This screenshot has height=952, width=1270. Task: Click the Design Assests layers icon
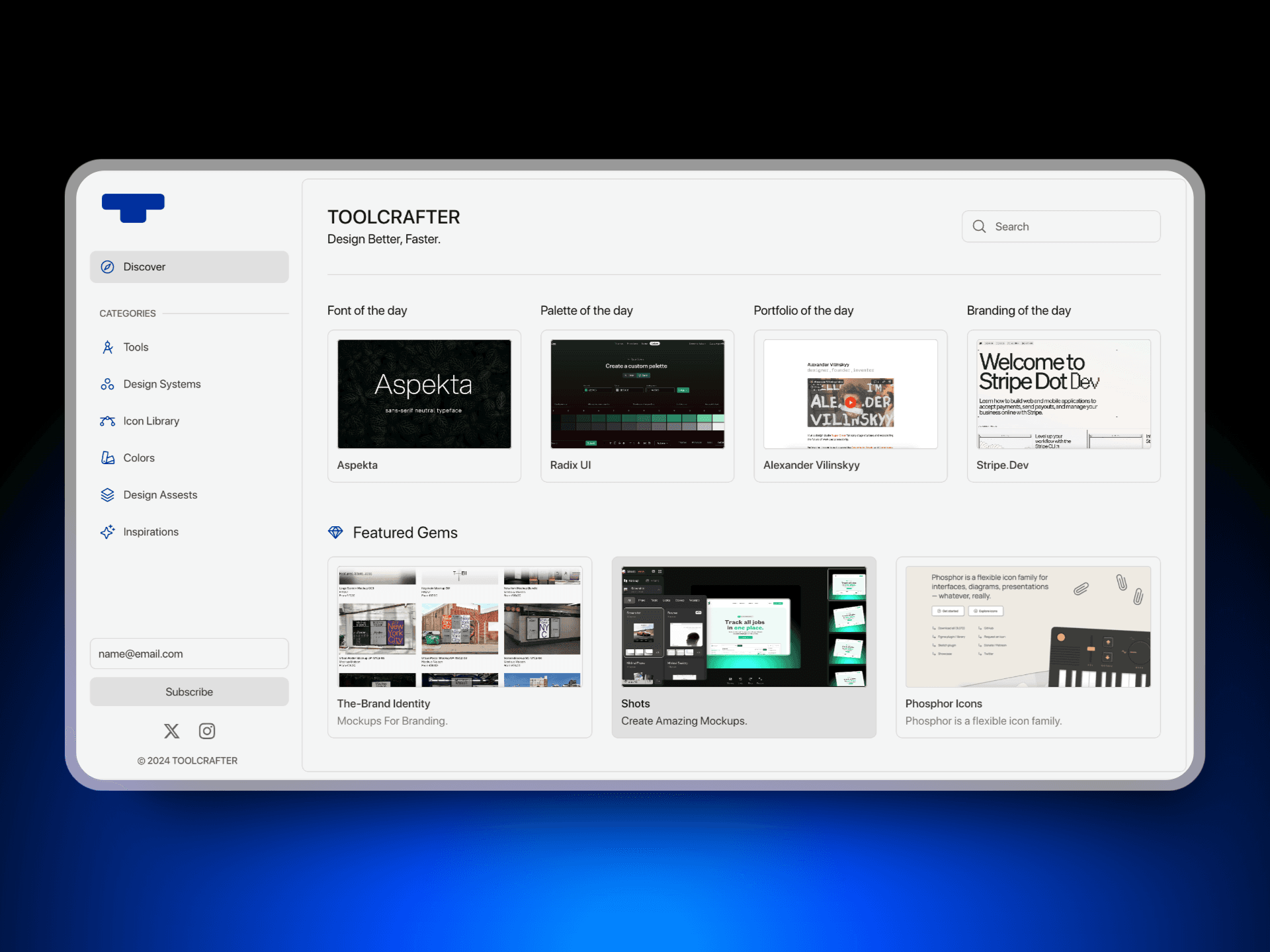point(107,495)
